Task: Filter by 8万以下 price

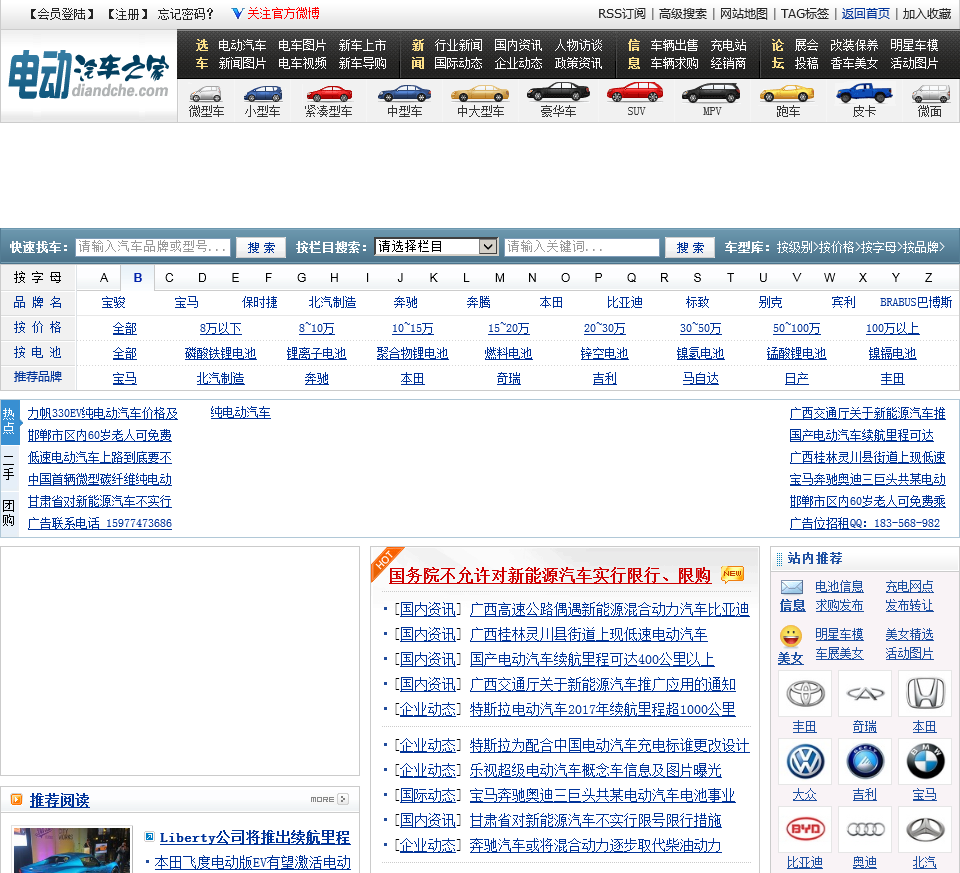Action: pos(220,328)
